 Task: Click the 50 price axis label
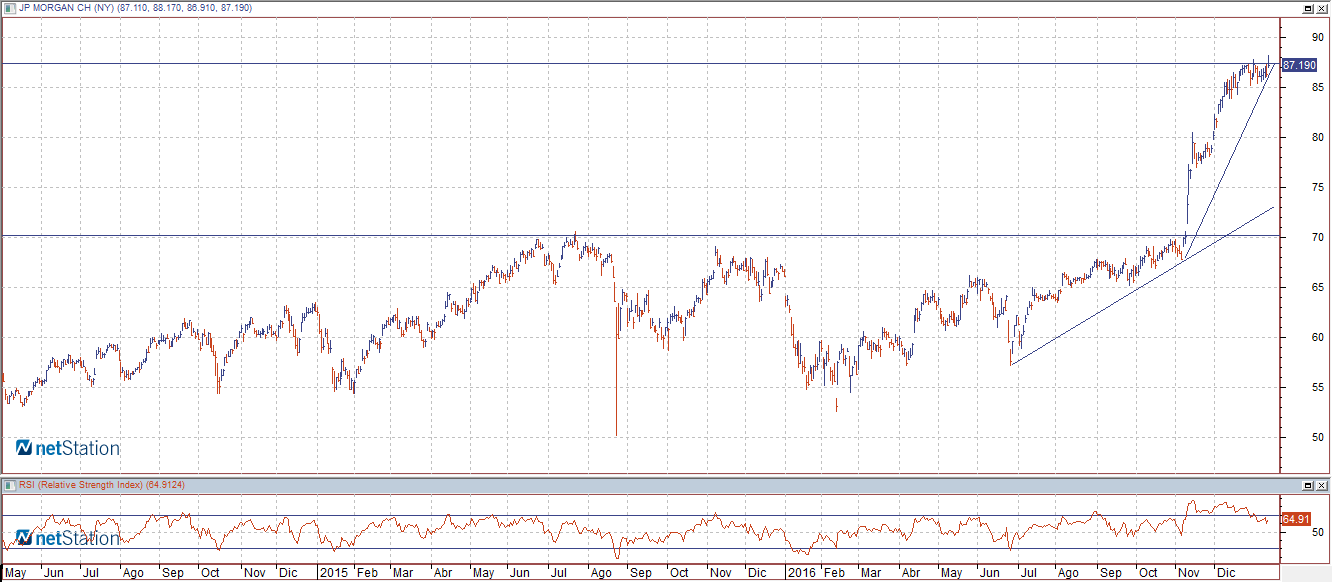point(1318,437)
